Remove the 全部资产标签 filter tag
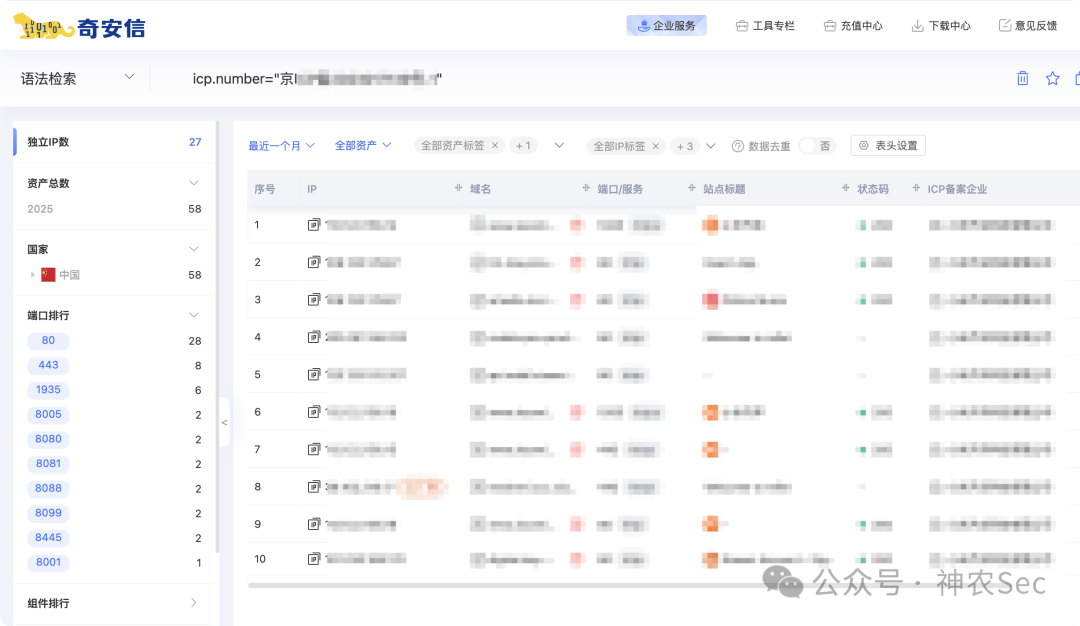This screenshot has width=1080, height=626. point(496,145)
